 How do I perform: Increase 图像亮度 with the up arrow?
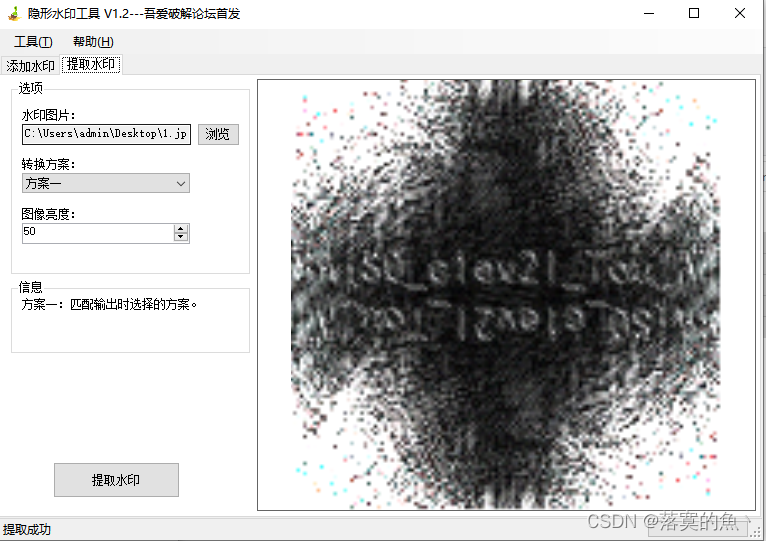181,229
